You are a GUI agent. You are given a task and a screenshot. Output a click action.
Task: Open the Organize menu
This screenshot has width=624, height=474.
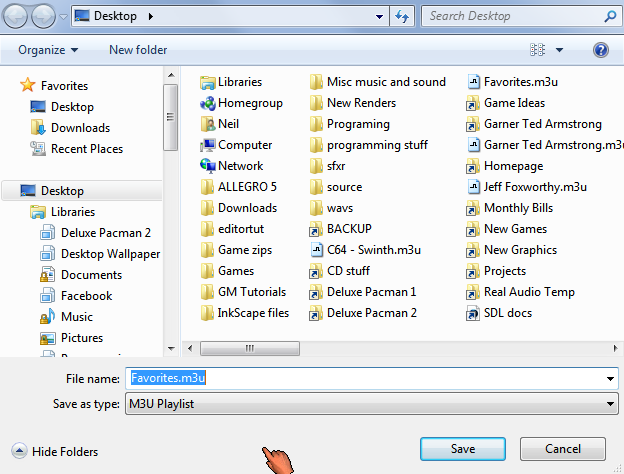point(48,50)
